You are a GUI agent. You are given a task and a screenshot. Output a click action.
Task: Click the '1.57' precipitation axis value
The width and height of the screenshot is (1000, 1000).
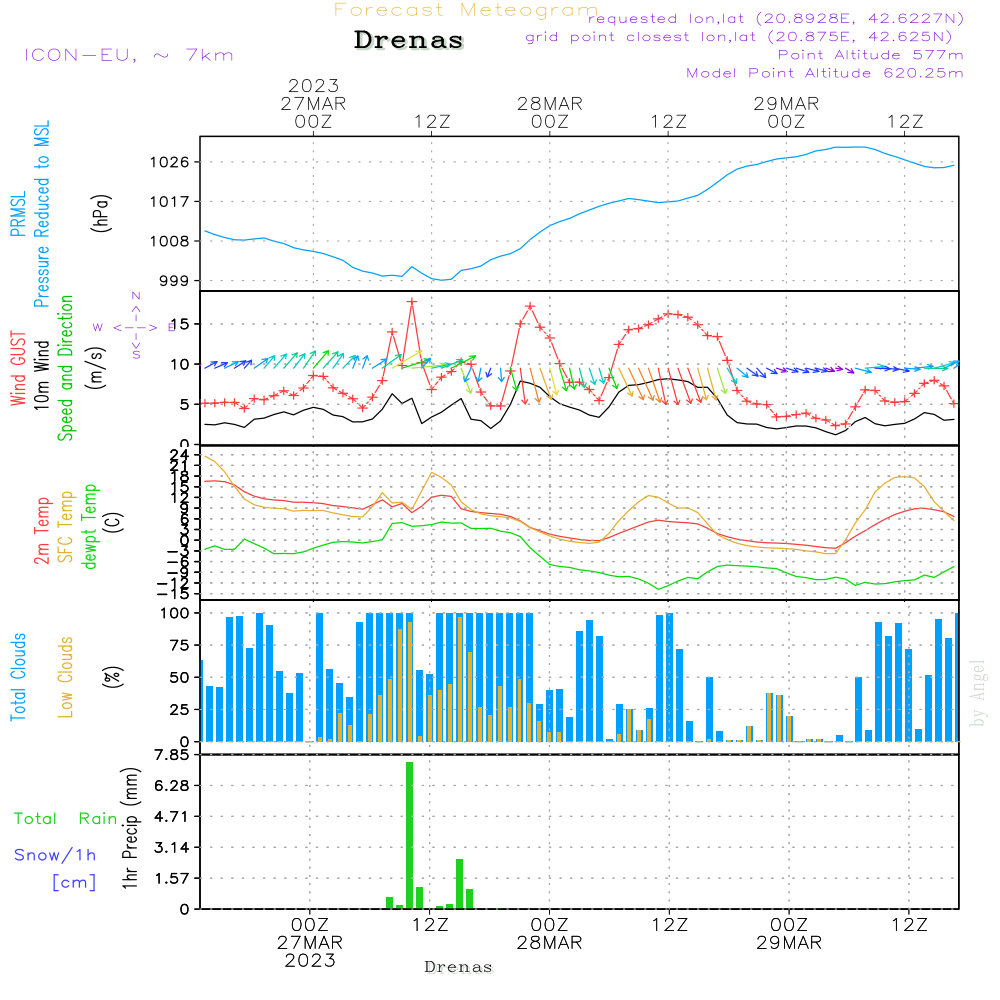[172, 879]
